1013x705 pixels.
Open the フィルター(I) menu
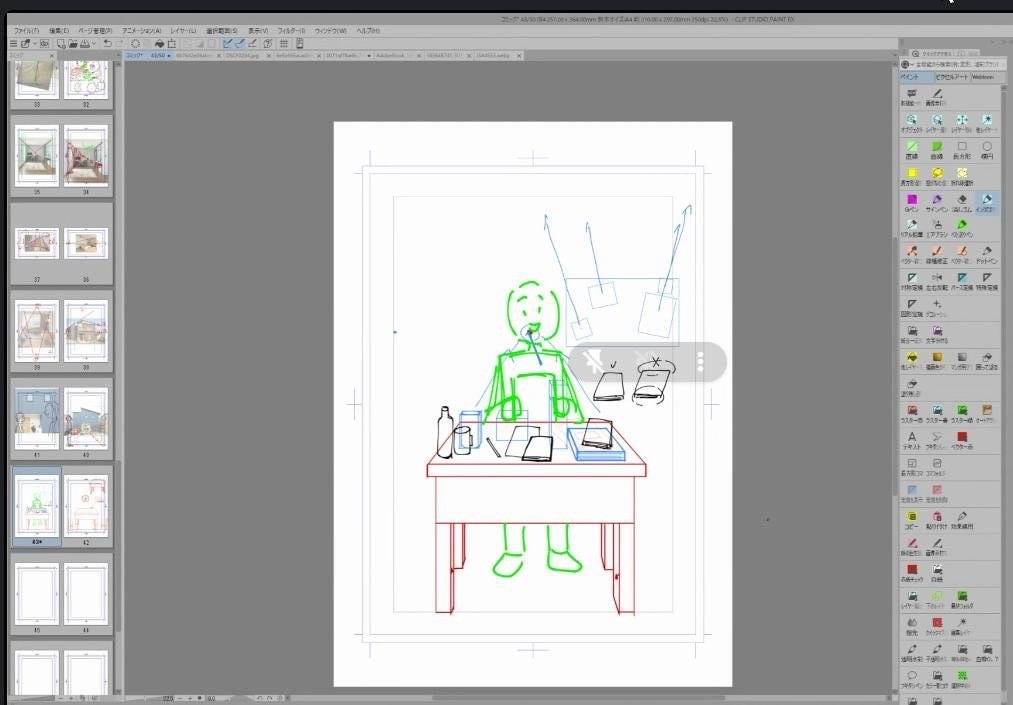click(x=291, y=30)
